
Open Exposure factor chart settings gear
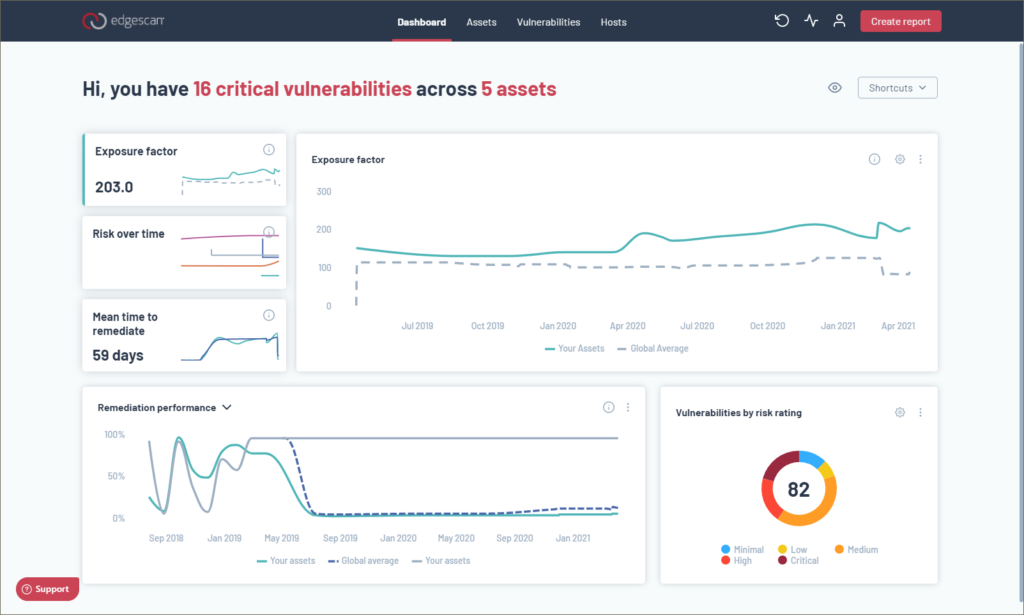point(900,159)
